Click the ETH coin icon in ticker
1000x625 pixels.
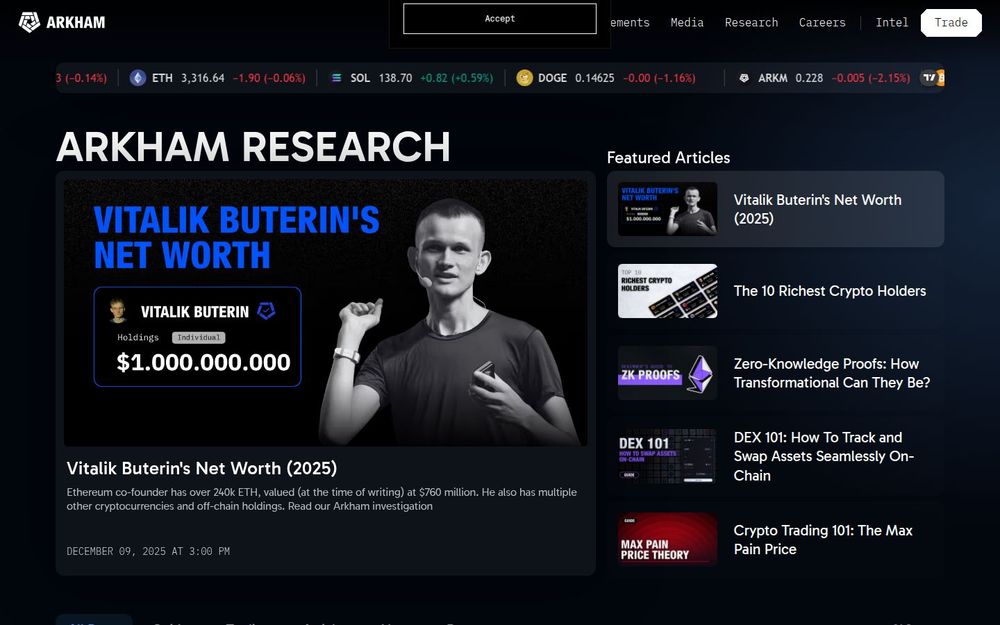click(x=138, y=78)
